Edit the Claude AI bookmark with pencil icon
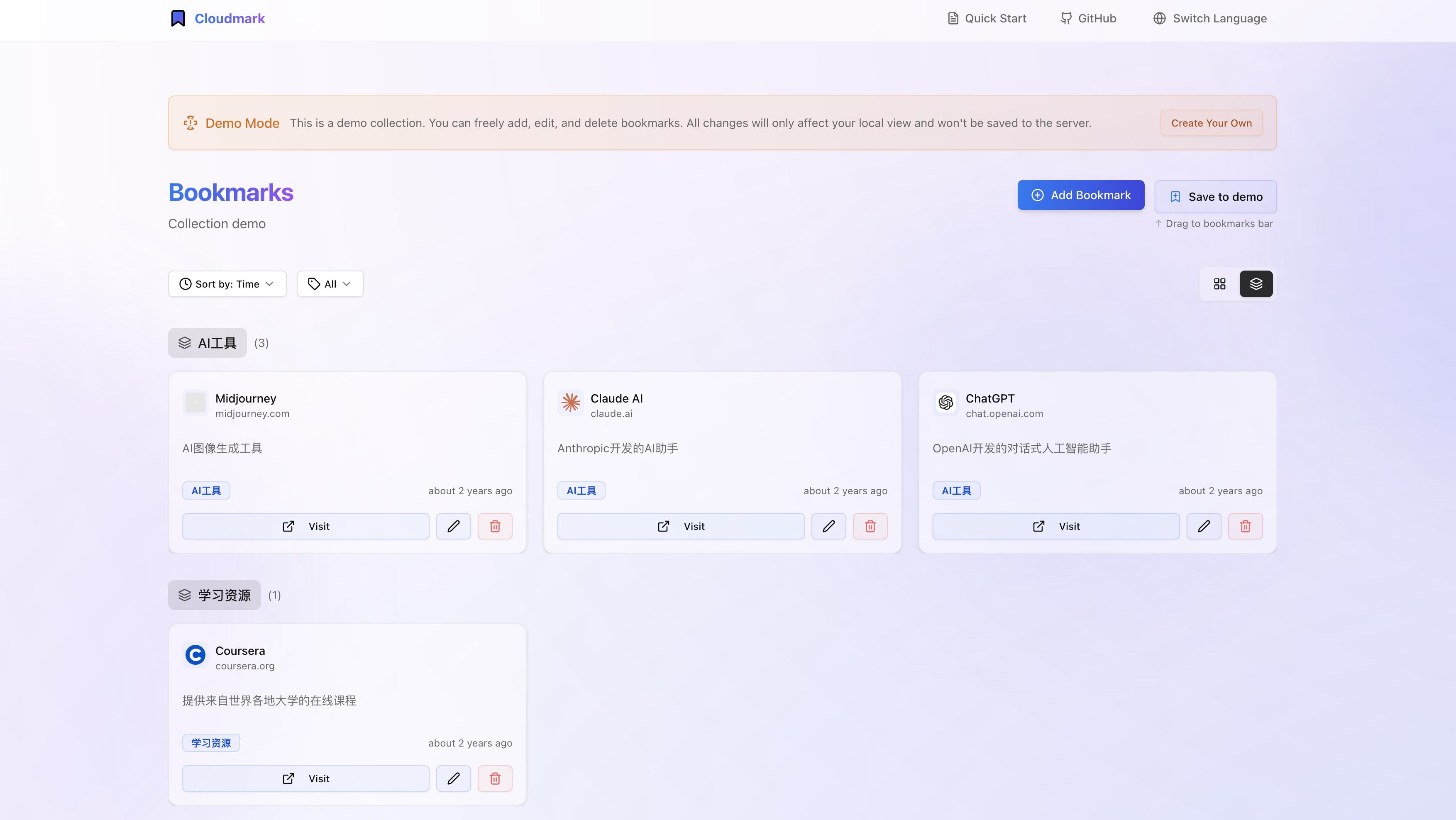1456x820 pixels. [x=828, y=526]
